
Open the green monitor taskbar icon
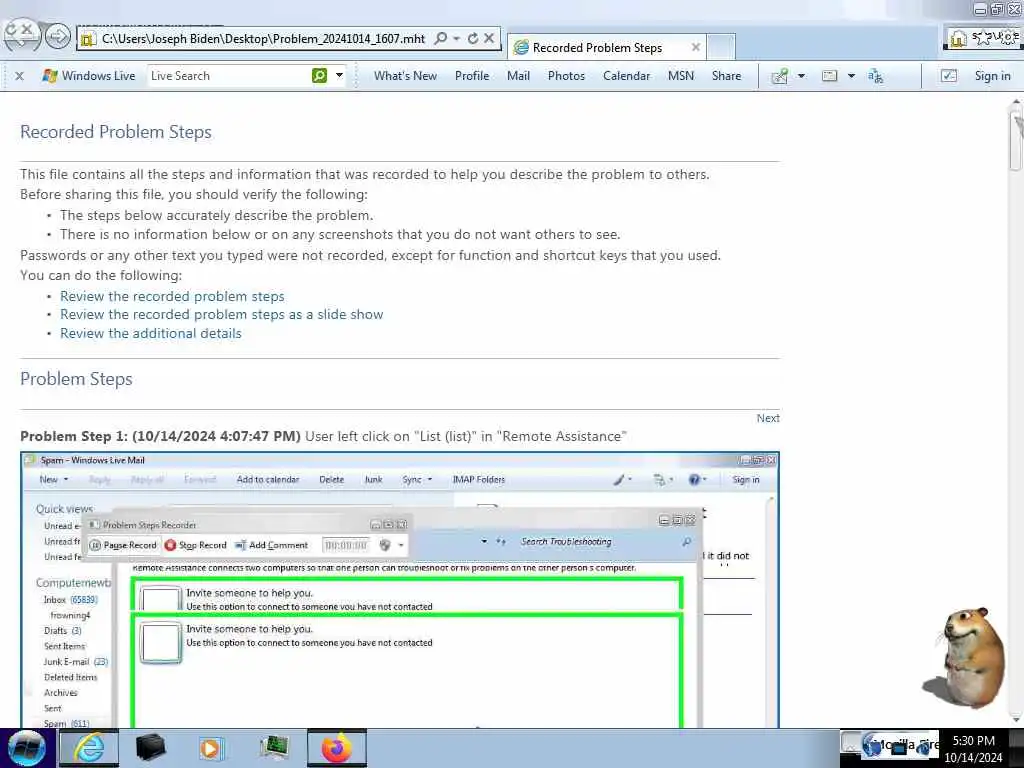click(x=274, y=748)
